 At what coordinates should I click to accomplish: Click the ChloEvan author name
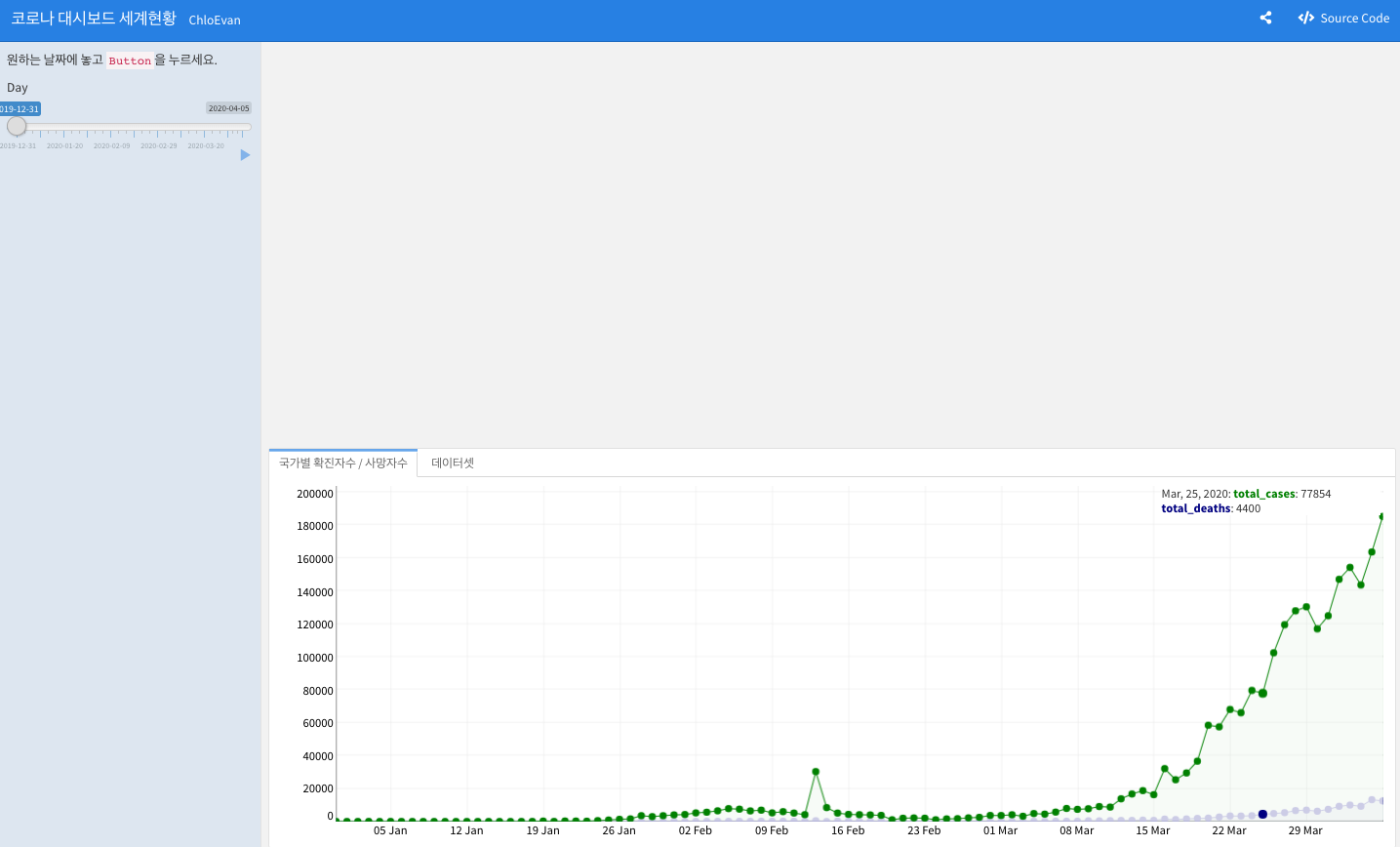[215, 20]
